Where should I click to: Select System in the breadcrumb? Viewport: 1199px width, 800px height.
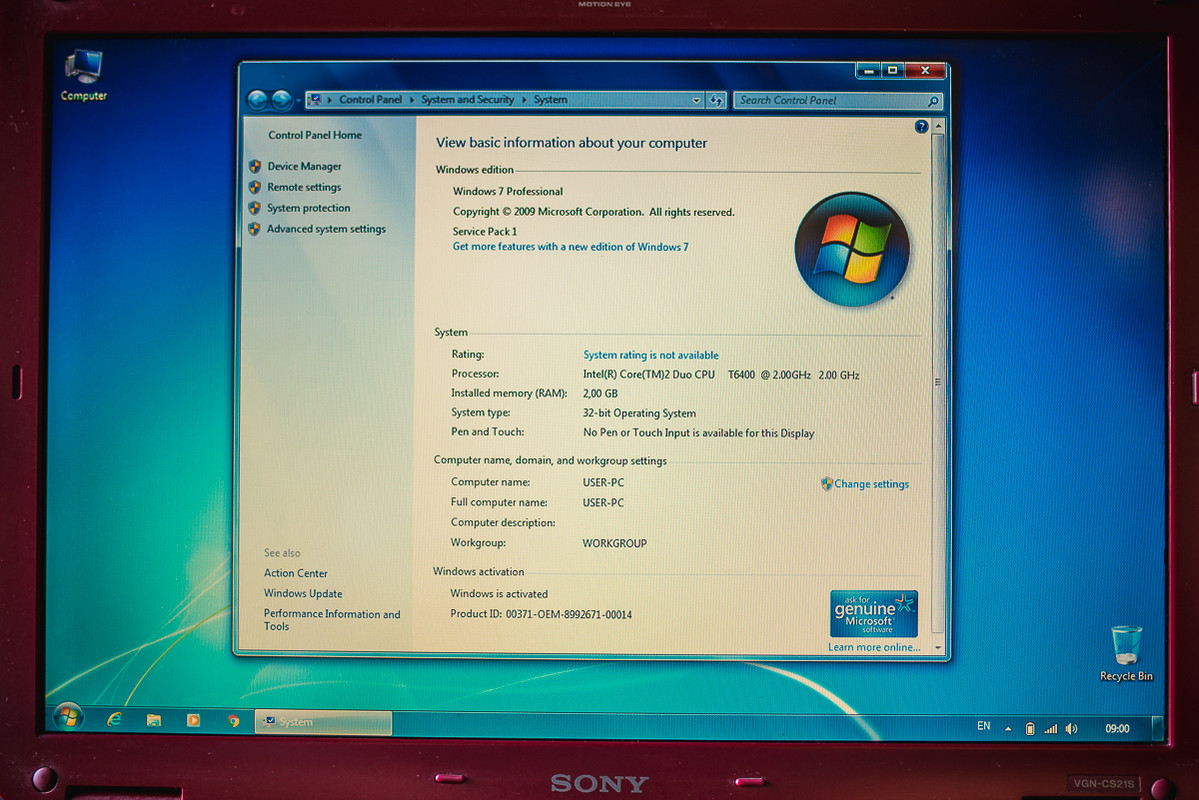click(x=551, y=99)
